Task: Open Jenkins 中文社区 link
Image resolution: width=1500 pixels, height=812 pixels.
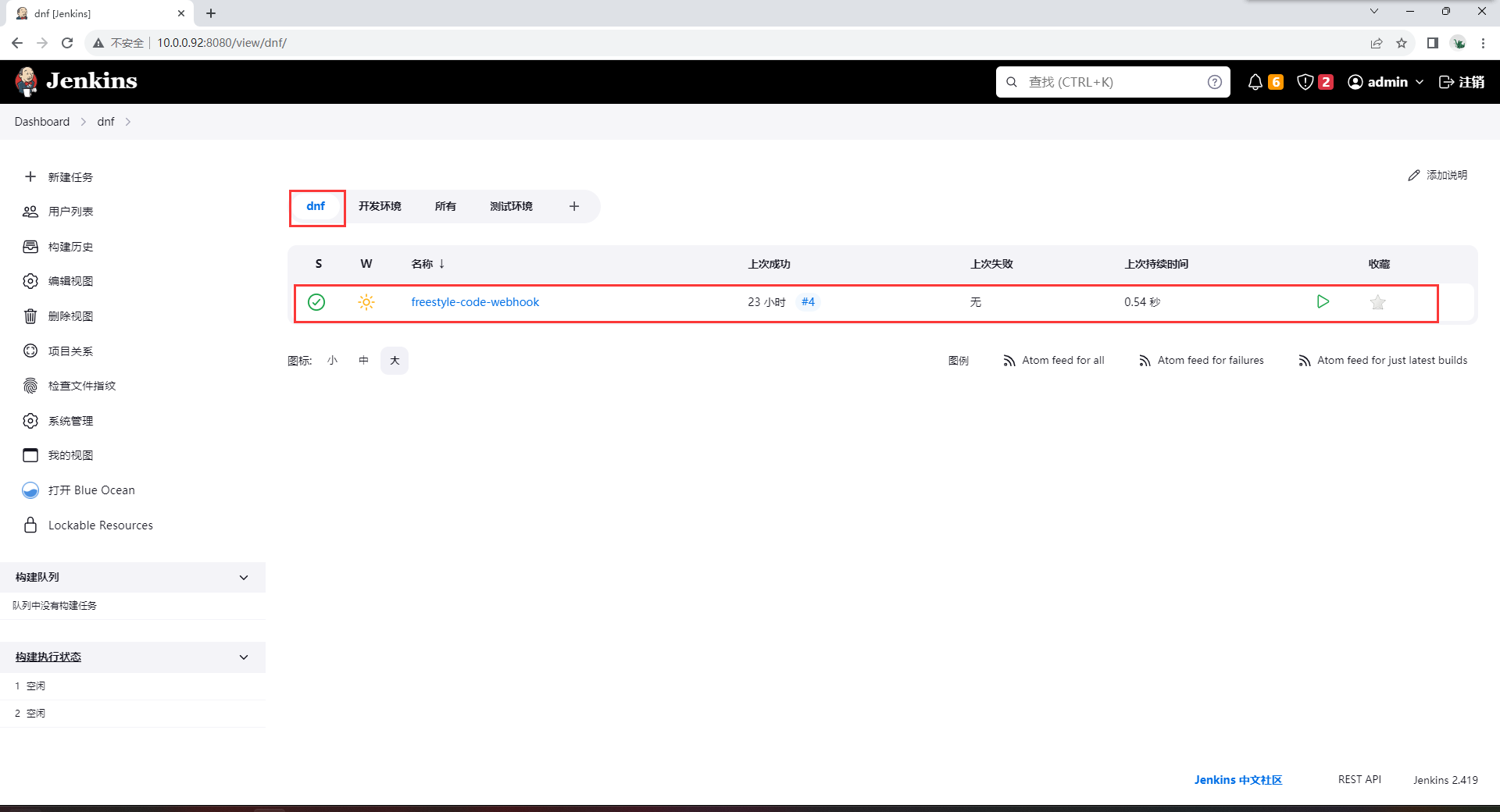Action: (1238, 780)
